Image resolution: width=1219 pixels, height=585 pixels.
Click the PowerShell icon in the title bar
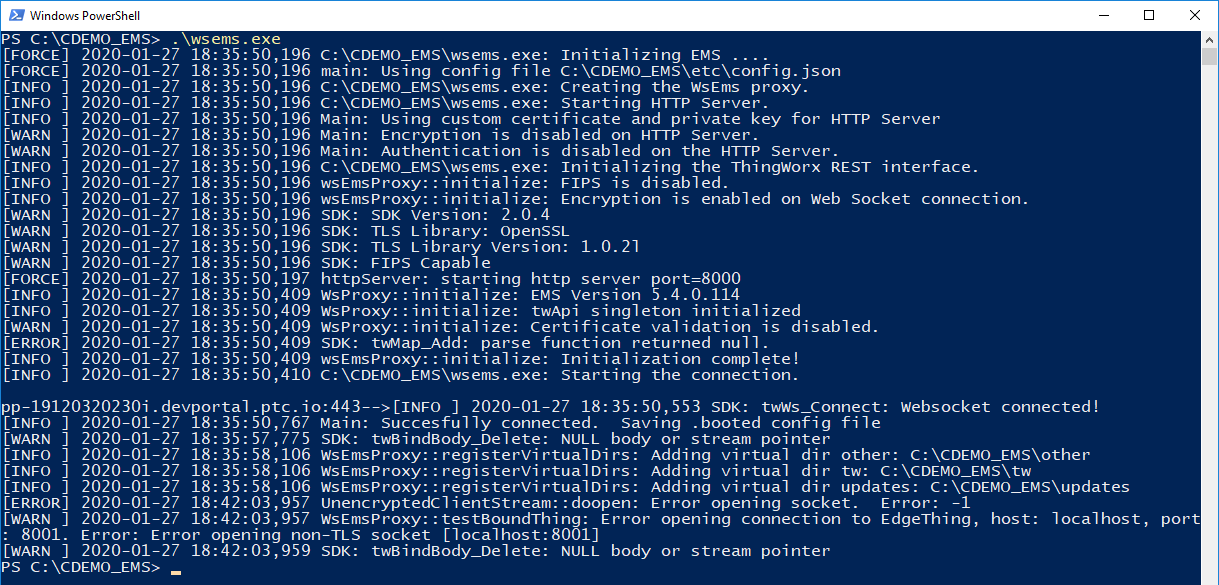[15, 16]
